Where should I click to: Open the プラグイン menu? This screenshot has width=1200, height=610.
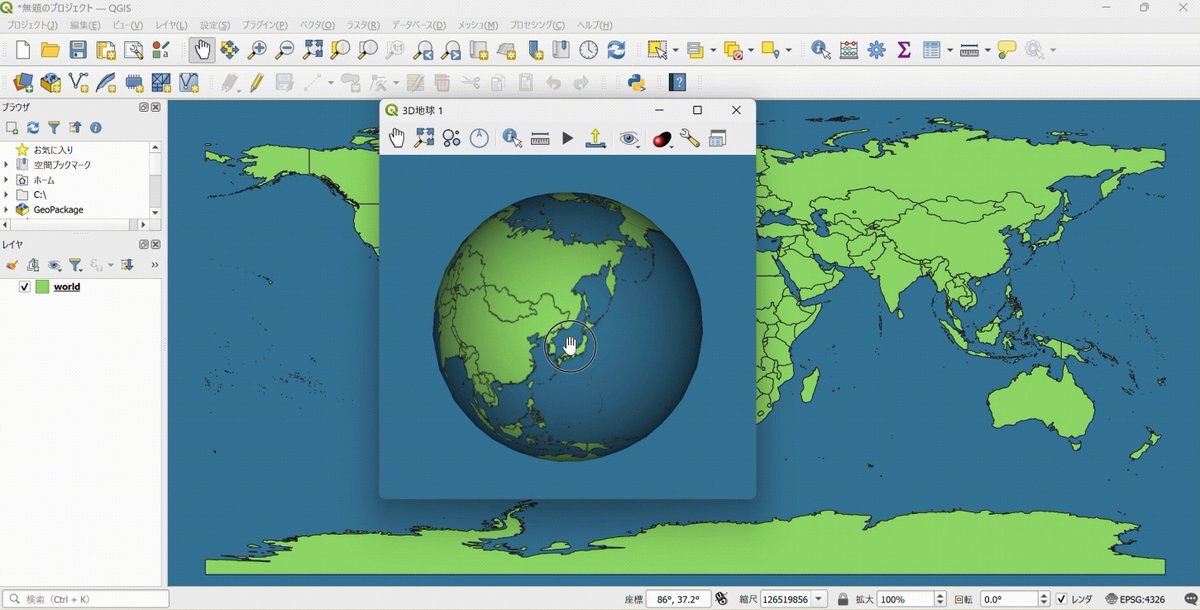point(265,25)
